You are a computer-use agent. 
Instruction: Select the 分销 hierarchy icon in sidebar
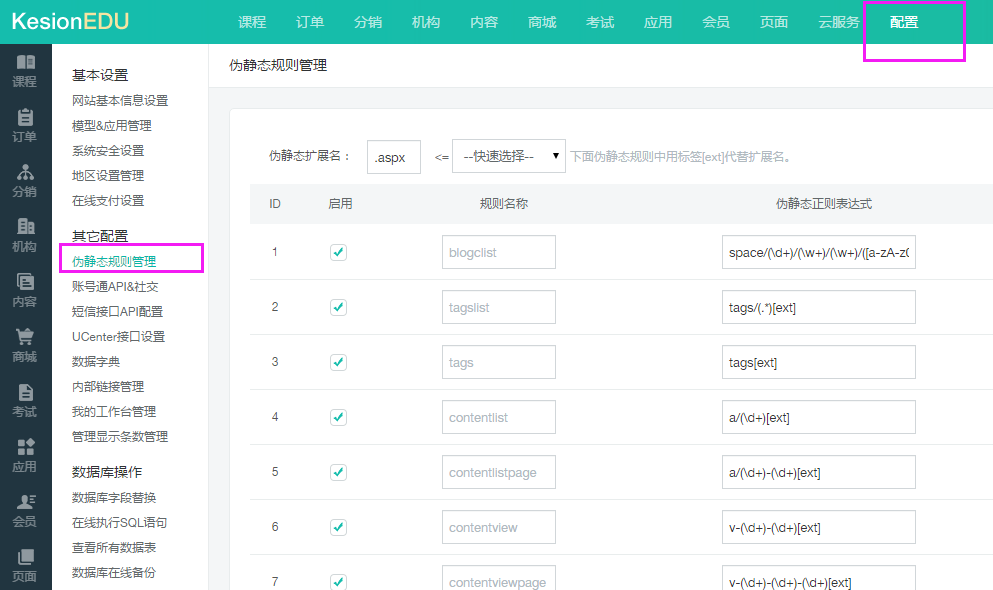[25, 173]
